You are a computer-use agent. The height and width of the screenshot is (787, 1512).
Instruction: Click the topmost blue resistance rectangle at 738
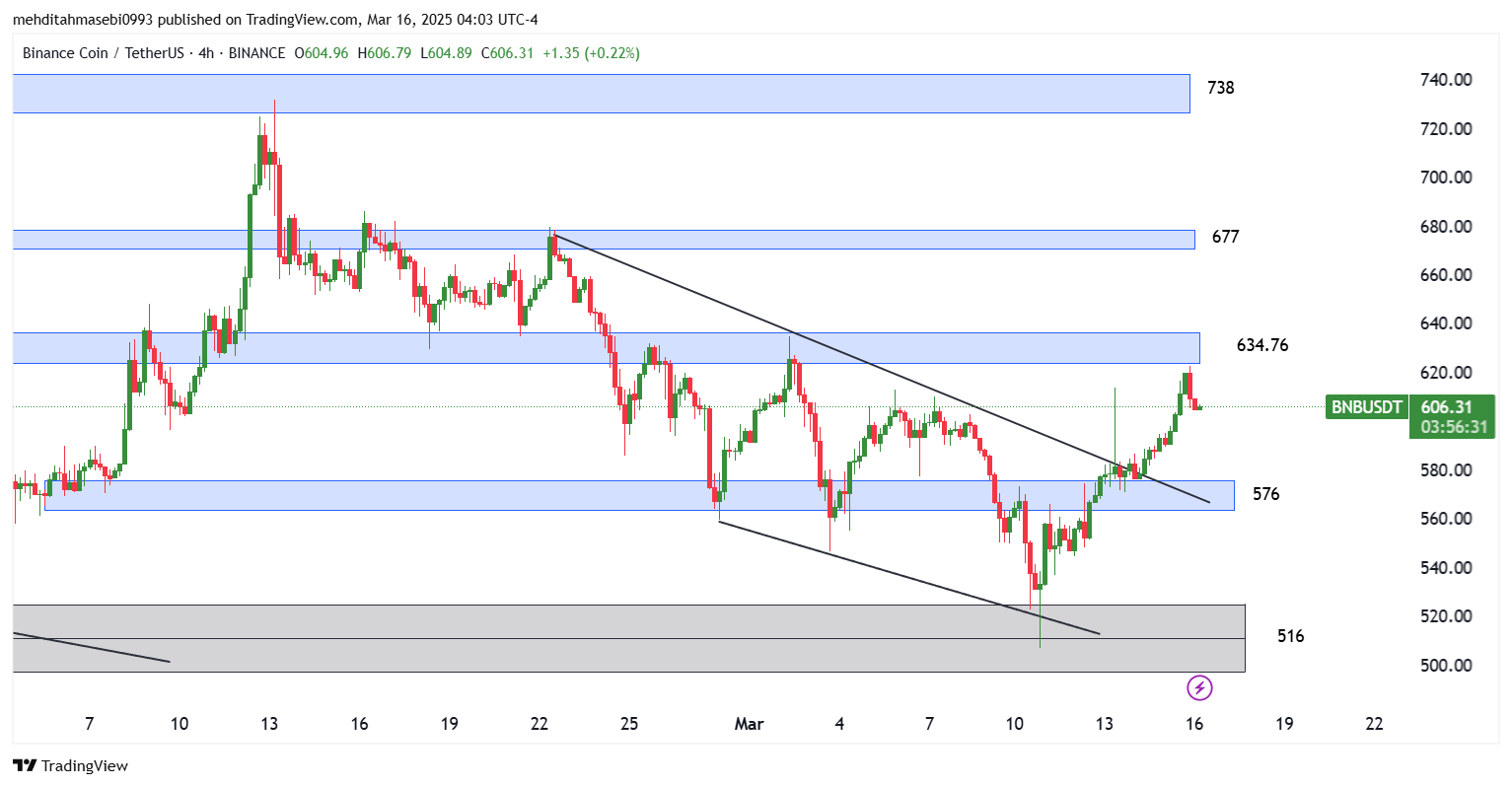(x=601, y=94)
